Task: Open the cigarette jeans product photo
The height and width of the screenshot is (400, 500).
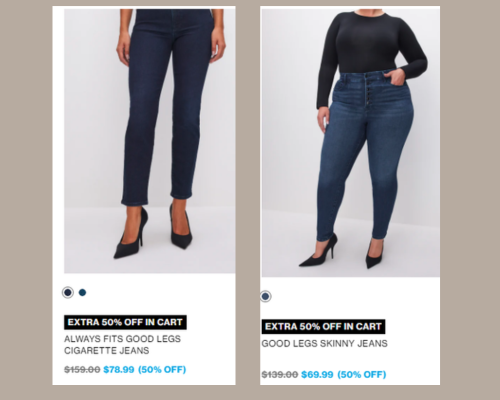Action: click(x=150, y=141)
